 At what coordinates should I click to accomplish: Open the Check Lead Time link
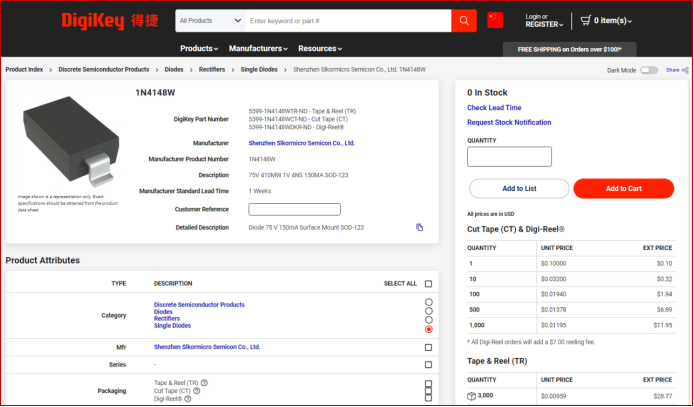point(494,108)
